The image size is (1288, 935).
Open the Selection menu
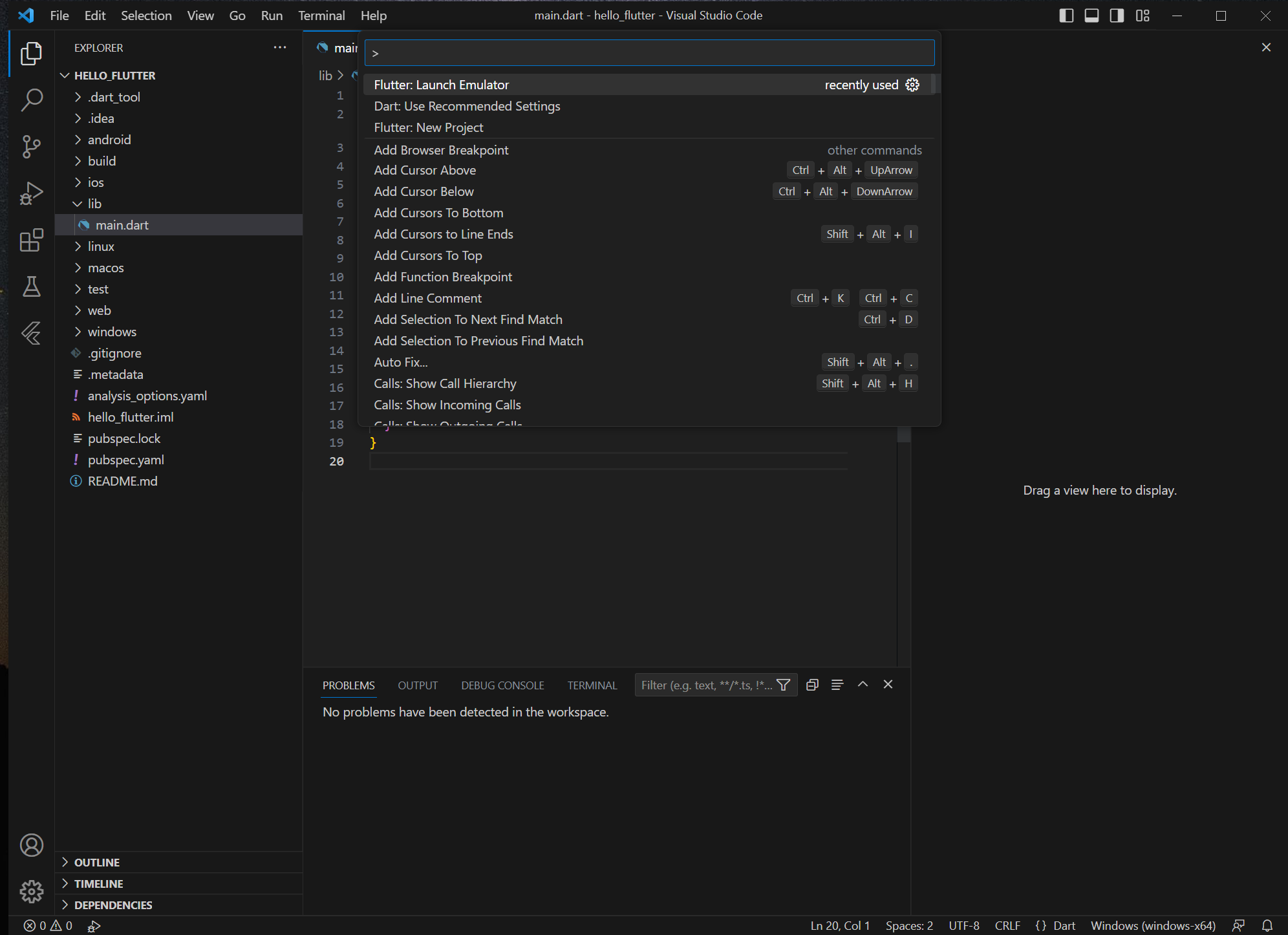[x=146, y=16]
